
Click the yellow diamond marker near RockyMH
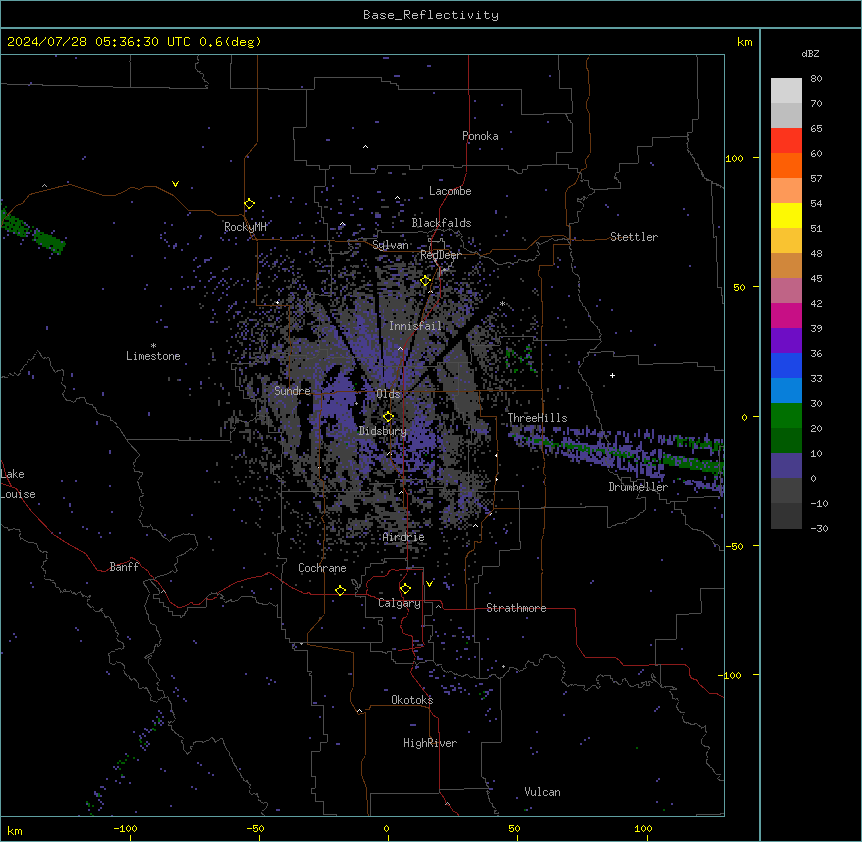click(249, 204)
